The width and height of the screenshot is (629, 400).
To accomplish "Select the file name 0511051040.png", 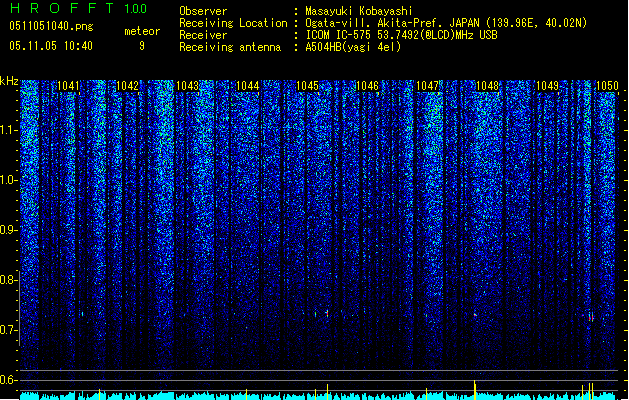I will tap(51, 26).
